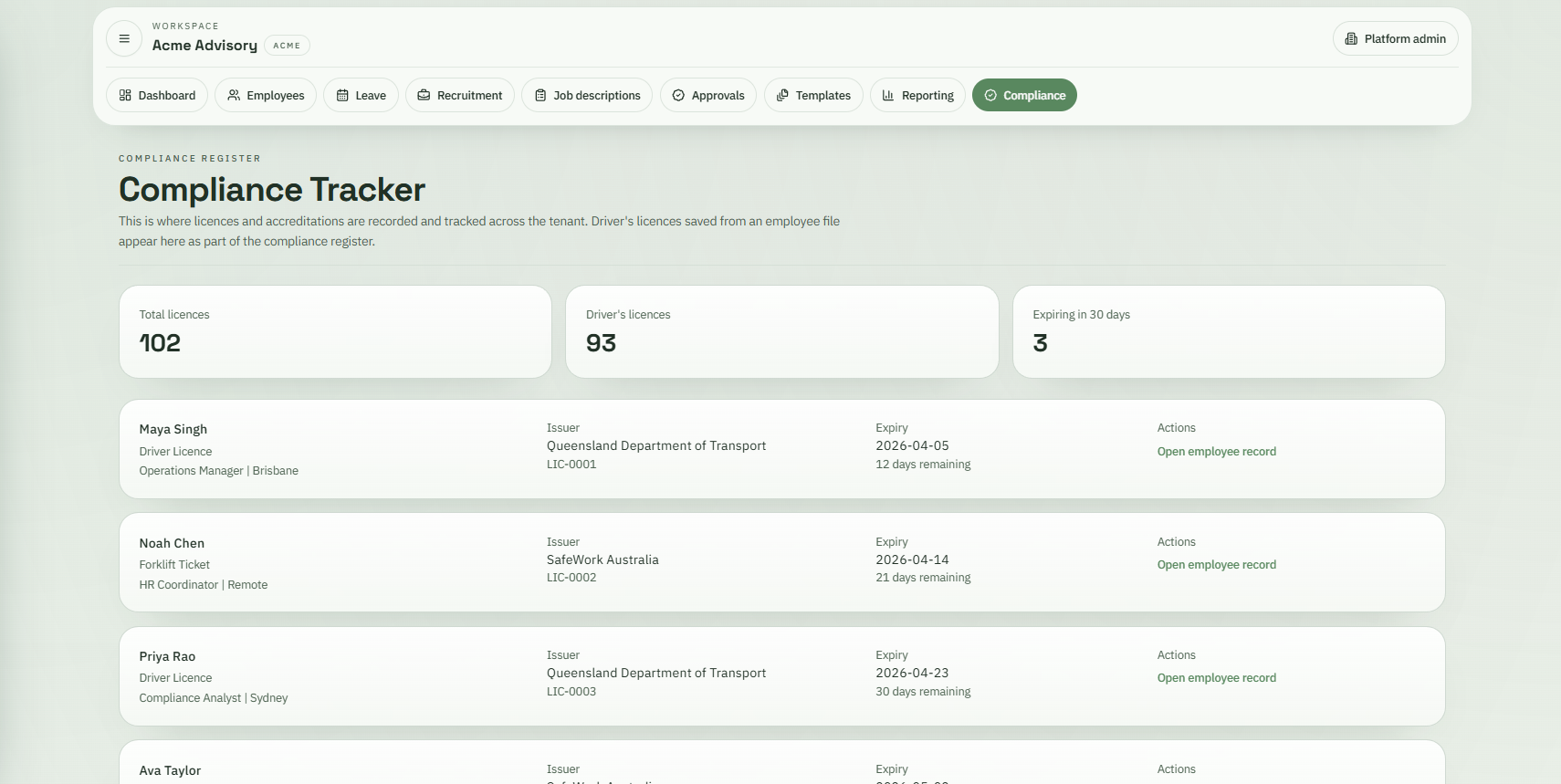Click the Approvals checkmark circle icon
1561x784 pixels.
pos(678,95)
